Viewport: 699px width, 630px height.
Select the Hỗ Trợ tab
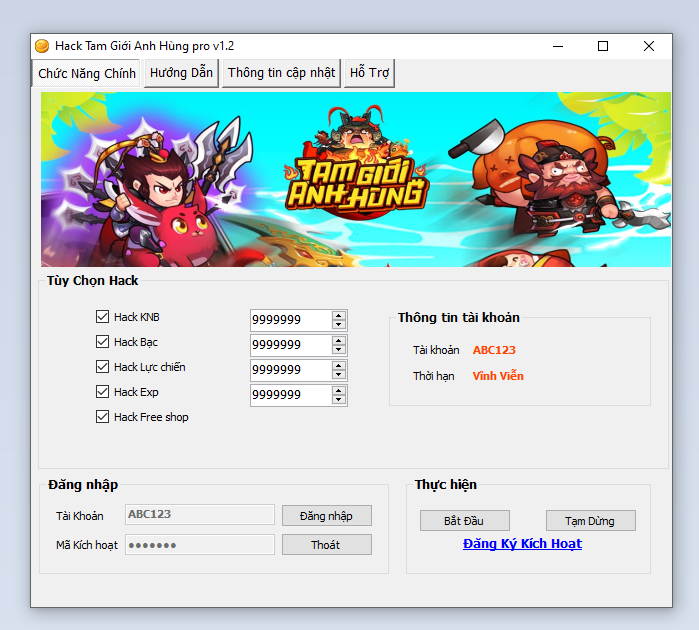click(x=369, y=73)
